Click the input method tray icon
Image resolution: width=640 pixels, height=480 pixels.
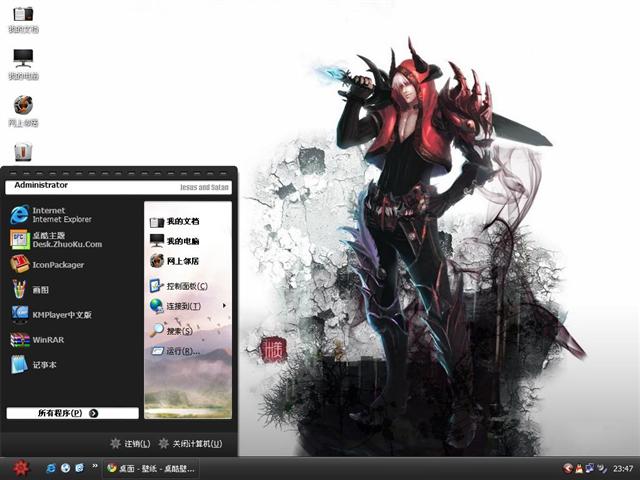(602, 469)
